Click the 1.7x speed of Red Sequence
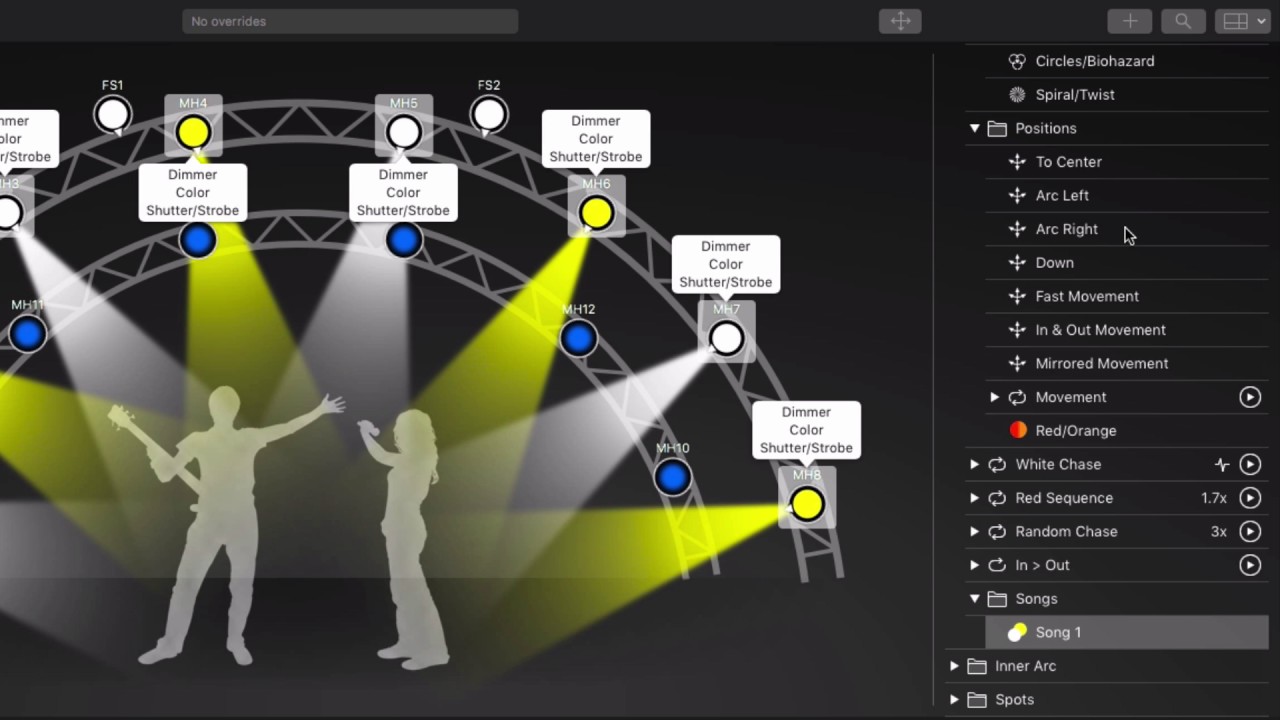 [1214, 498]
